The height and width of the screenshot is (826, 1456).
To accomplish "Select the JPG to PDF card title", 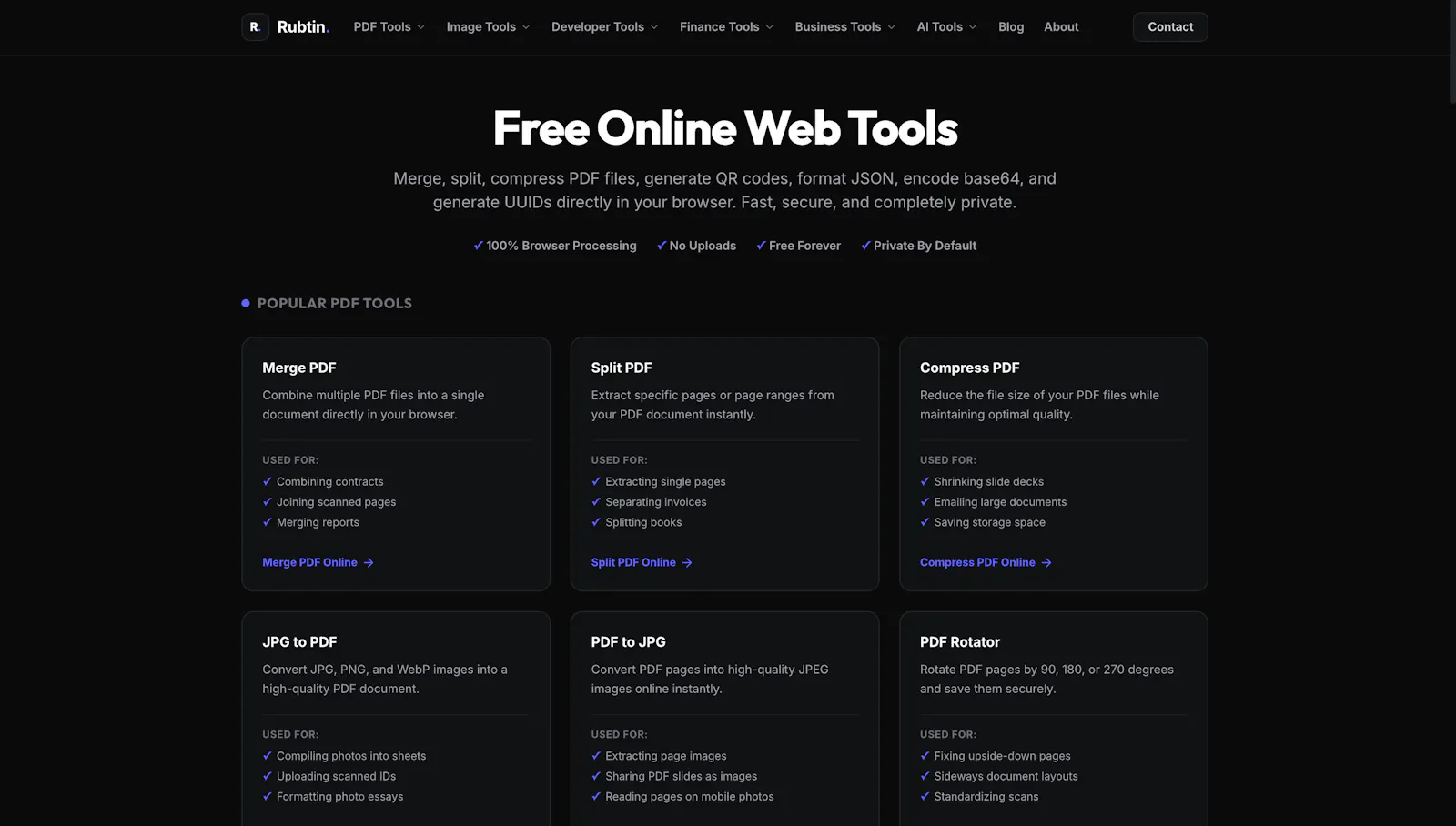I will [x=299, y=642].
